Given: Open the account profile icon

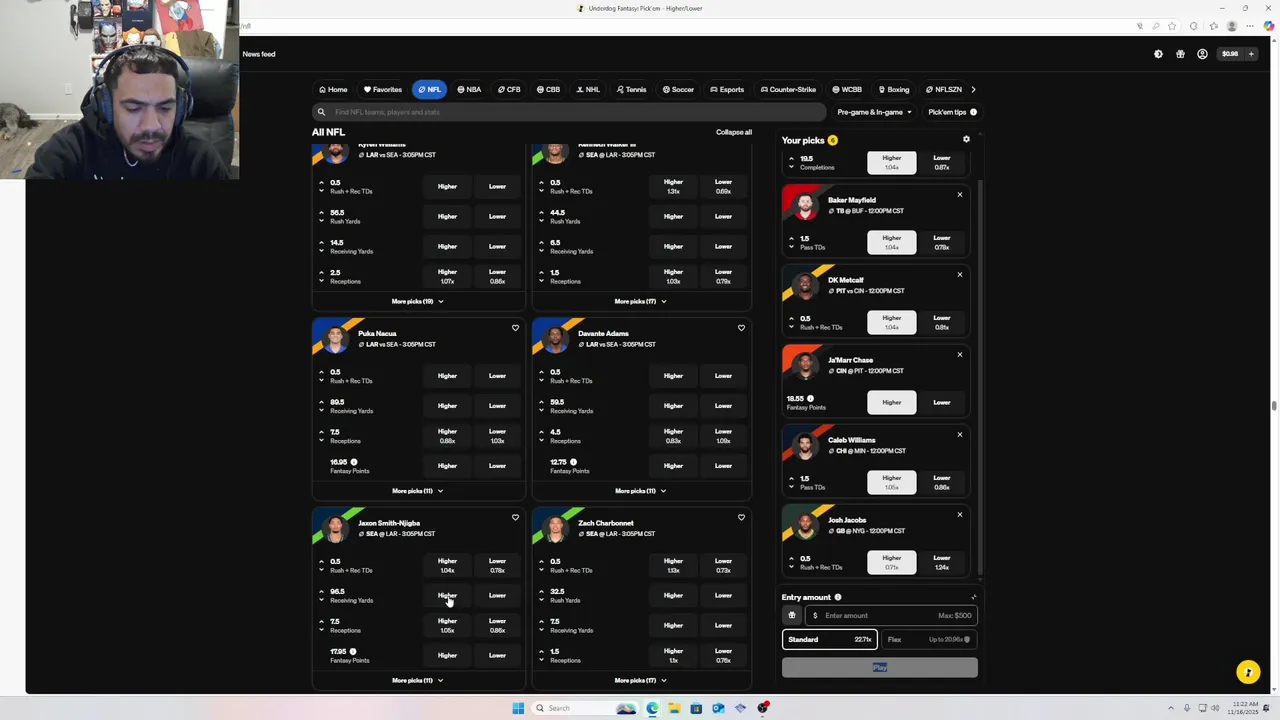Looking at the screenshot, I should pos(1202,54).
